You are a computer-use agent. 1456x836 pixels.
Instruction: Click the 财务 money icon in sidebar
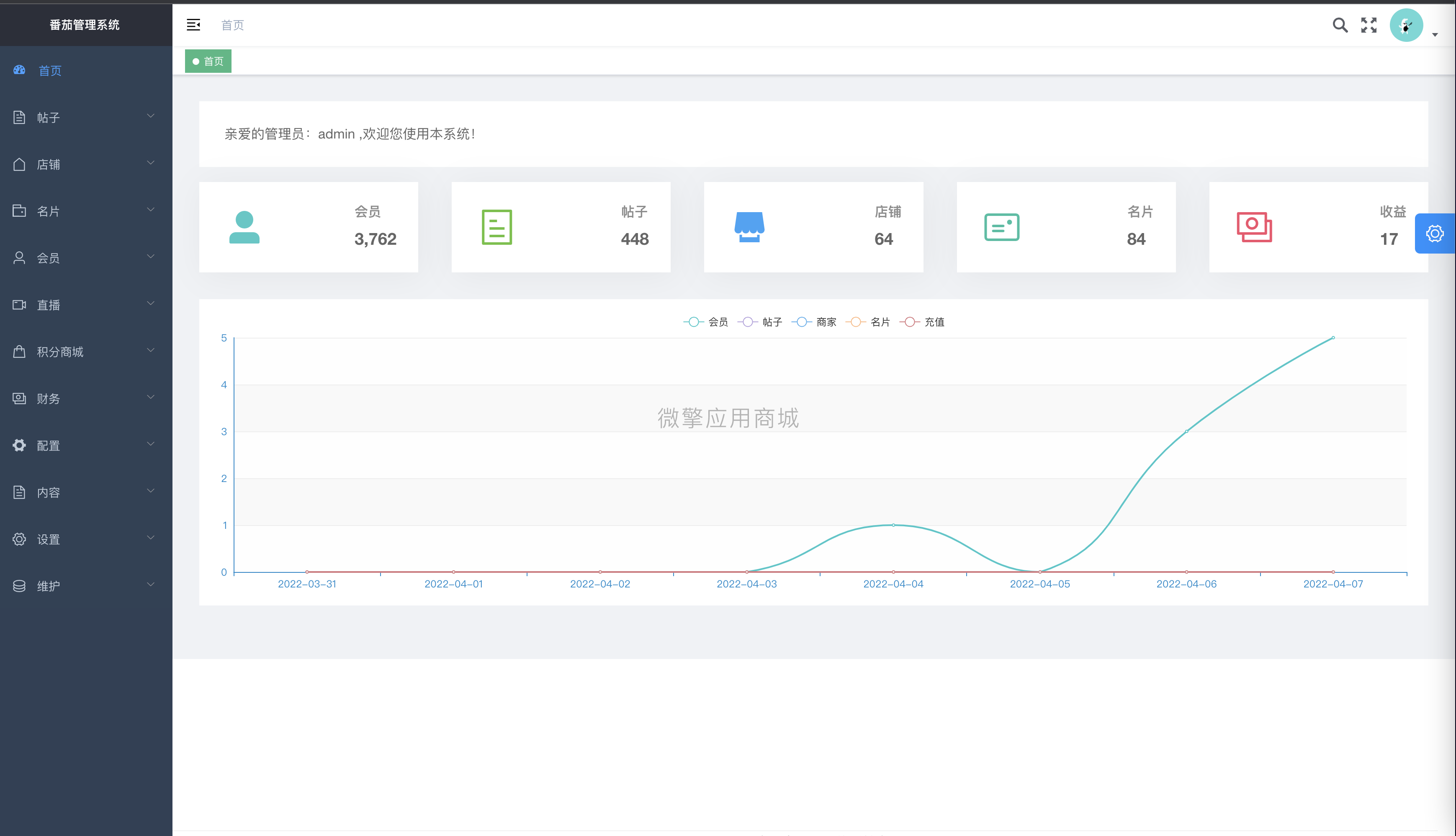click(20, 398)
